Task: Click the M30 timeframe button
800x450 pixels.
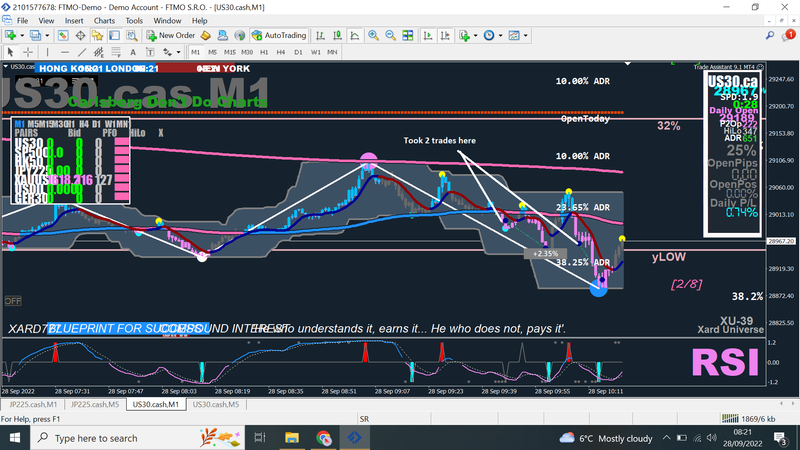Action: pyautogui.click(x=246, y=52)
